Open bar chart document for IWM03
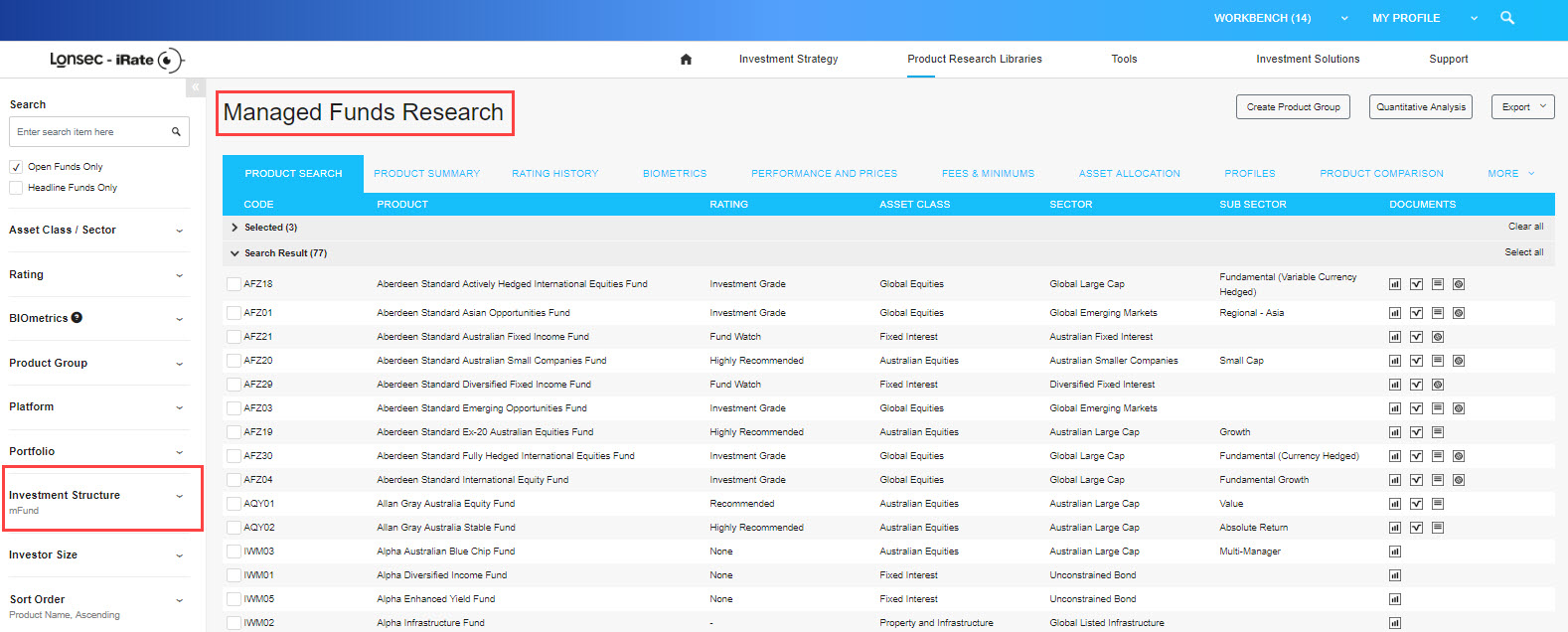The height and width of the screenshot is (632, 1568). [1395, 552]
